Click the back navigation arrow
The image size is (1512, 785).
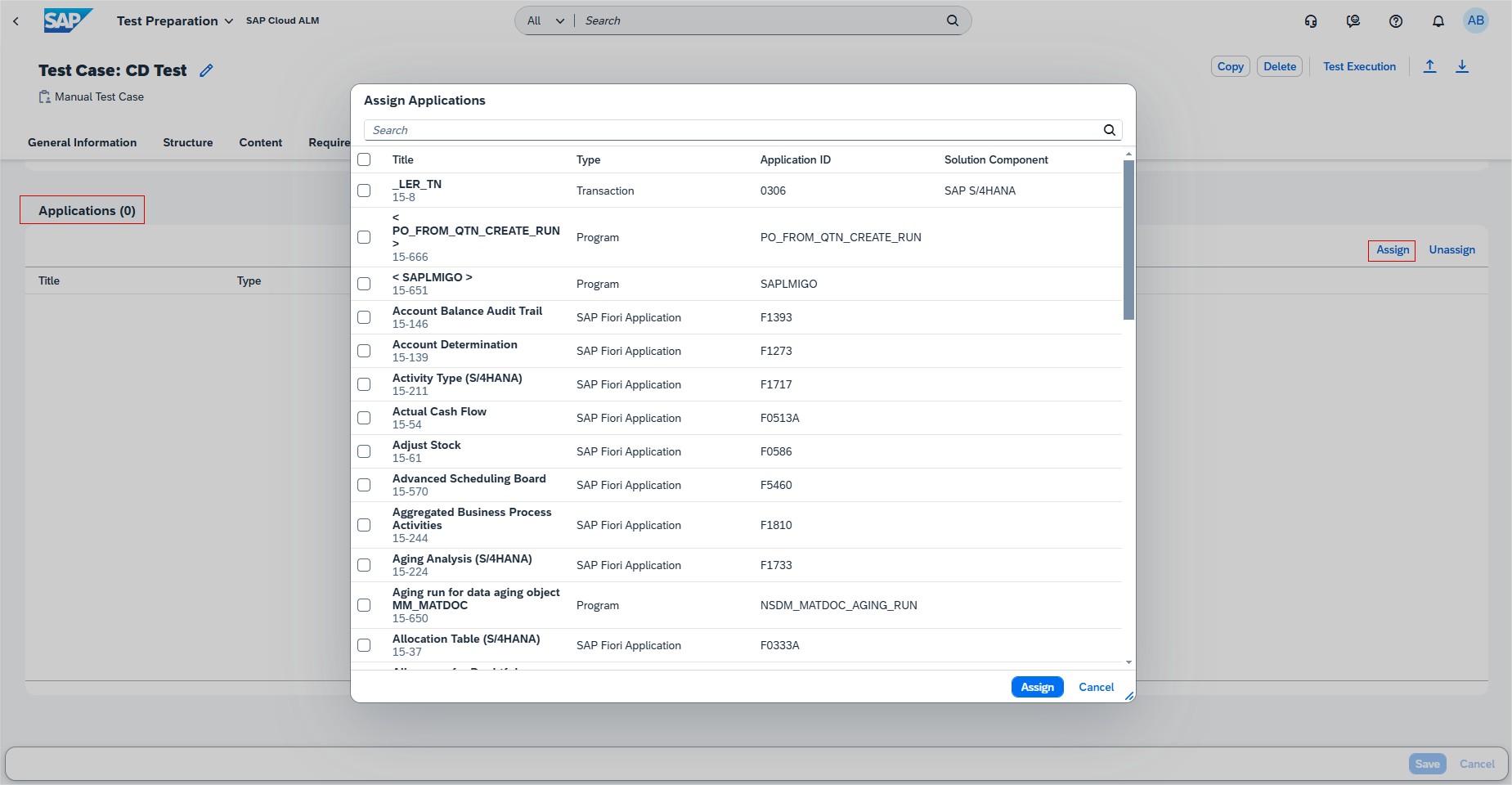point(16,21)
